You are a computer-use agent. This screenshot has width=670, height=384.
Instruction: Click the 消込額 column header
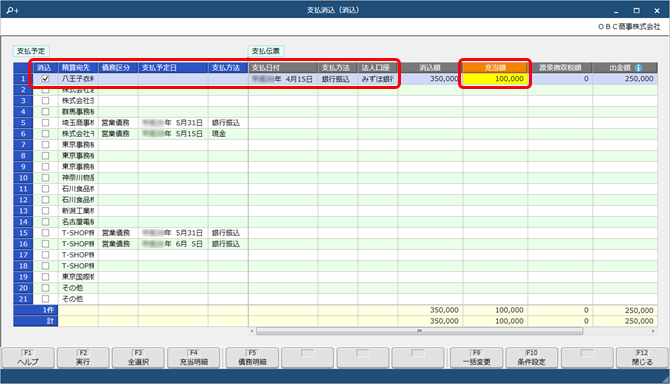(x=430, y=67)
